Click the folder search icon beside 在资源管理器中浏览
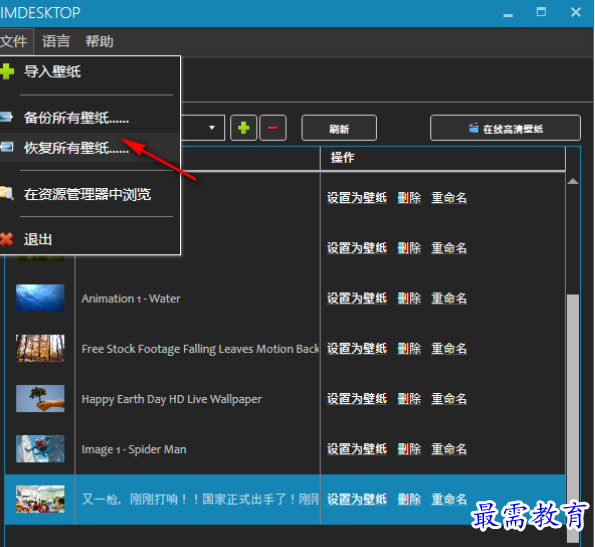595x547 pixels. [6, 193]
